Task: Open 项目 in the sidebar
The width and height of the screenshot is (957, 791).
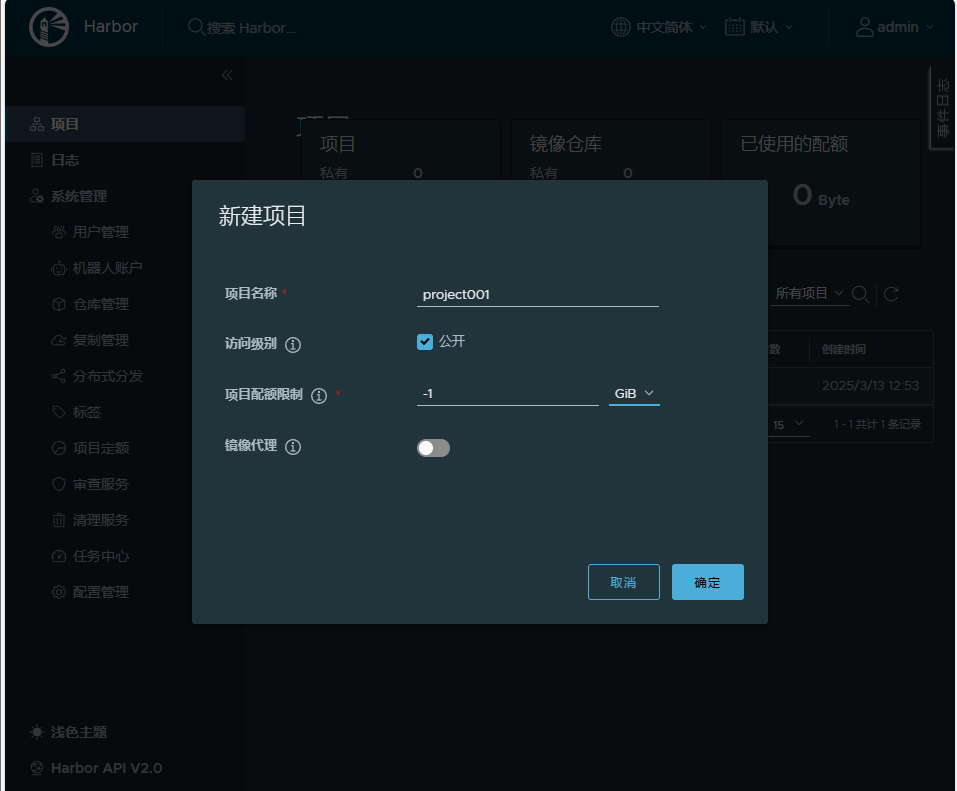Action: coord(125,124)
